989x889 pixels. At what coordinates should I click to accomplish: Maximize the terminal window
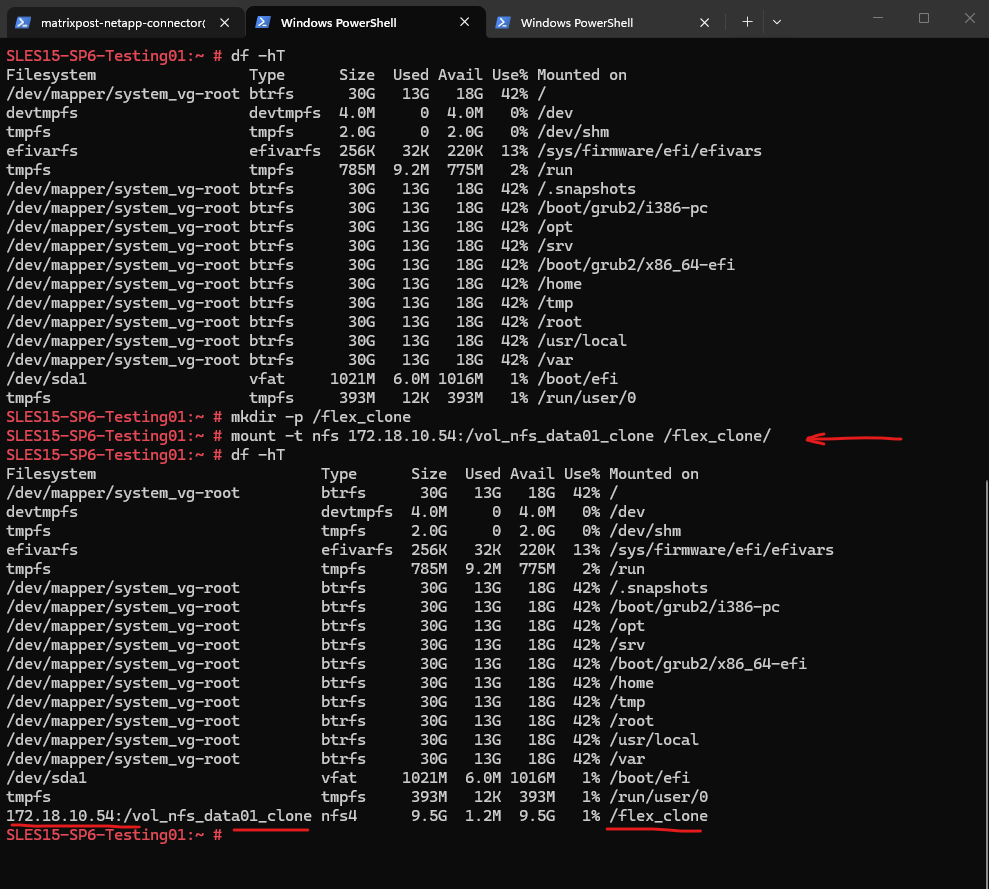coord(924,18)
